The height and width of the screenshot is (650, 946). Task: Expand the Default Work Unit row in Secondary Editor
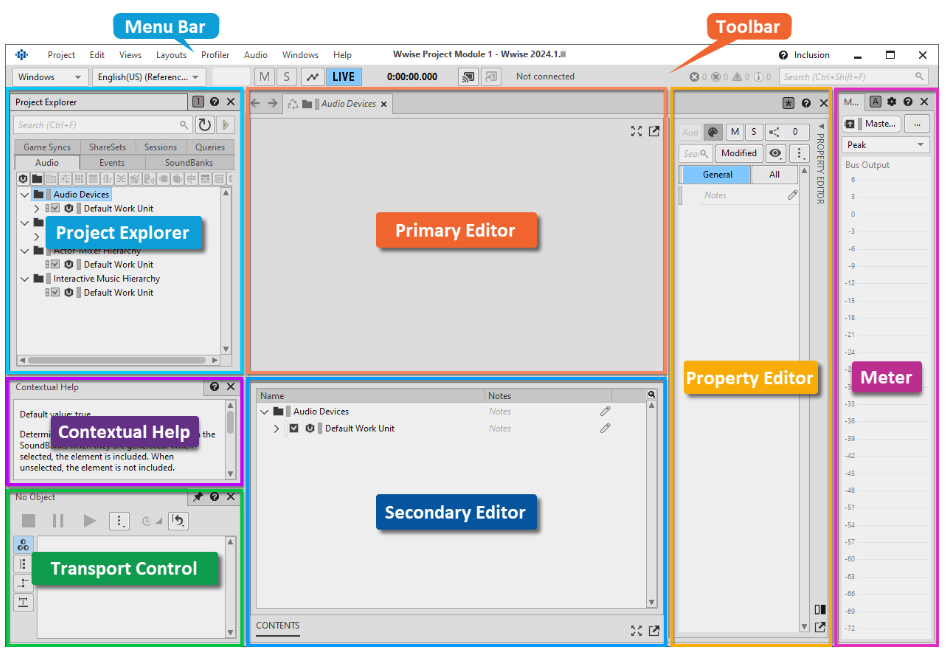click(x=276, y=428)
